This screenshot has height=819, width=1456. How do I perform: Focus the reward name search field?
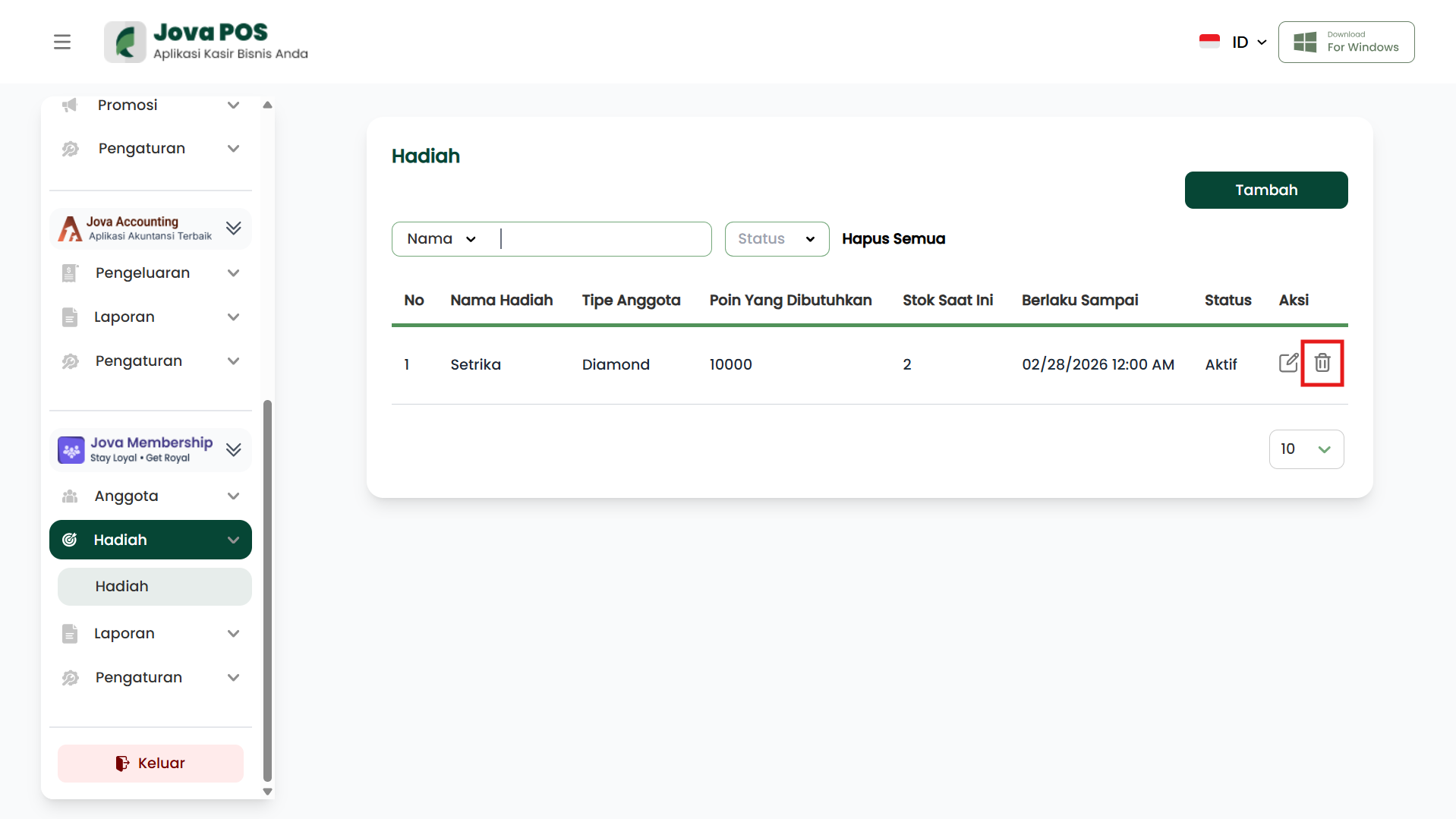[x=604, y=239]
